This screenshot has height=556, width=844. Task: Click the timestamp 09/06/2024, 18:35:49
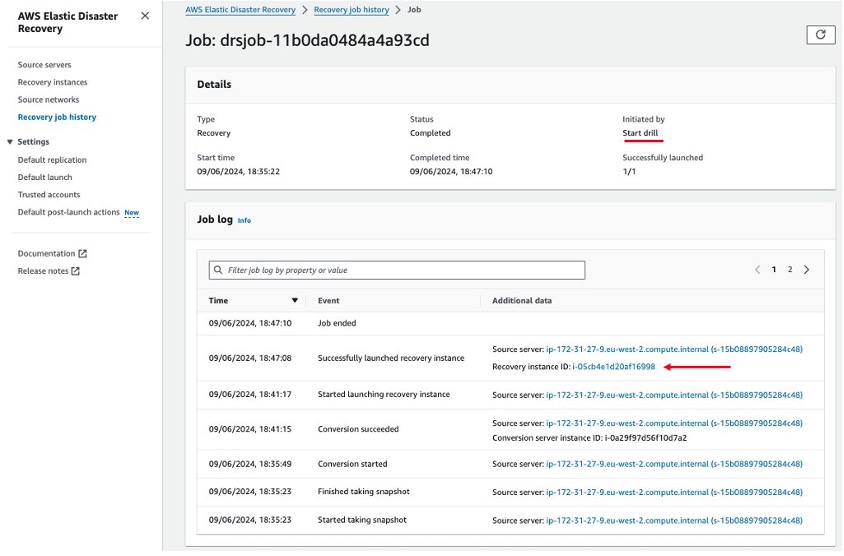pos(250,464)
